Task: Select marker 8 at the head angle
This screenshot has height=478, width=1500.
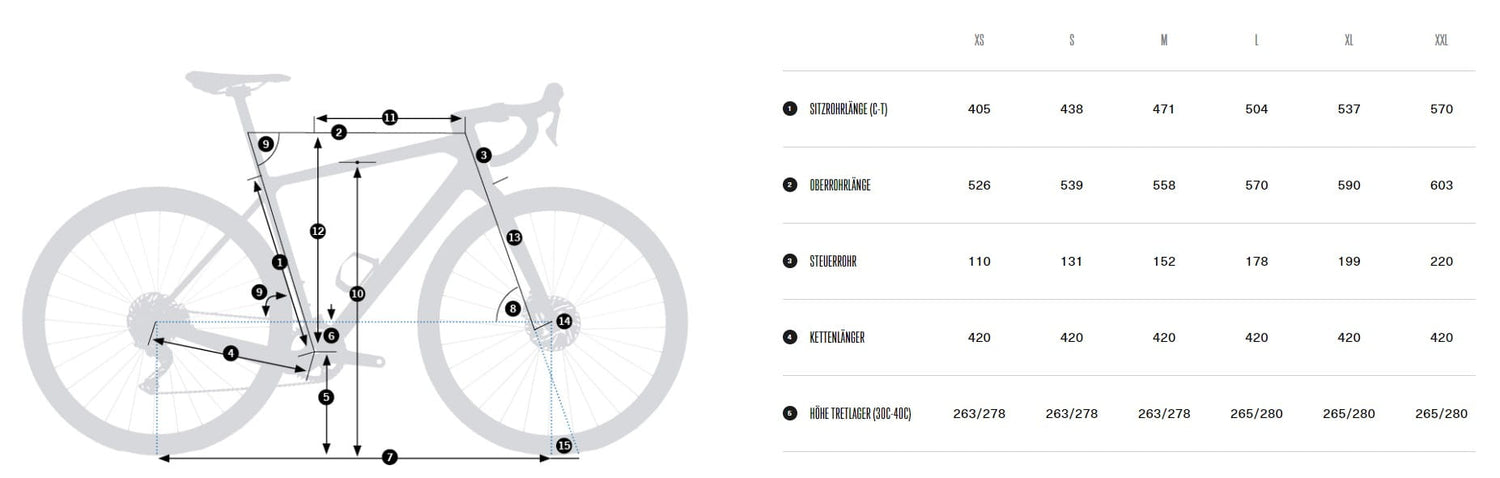Action: click(x=513, y=308)
